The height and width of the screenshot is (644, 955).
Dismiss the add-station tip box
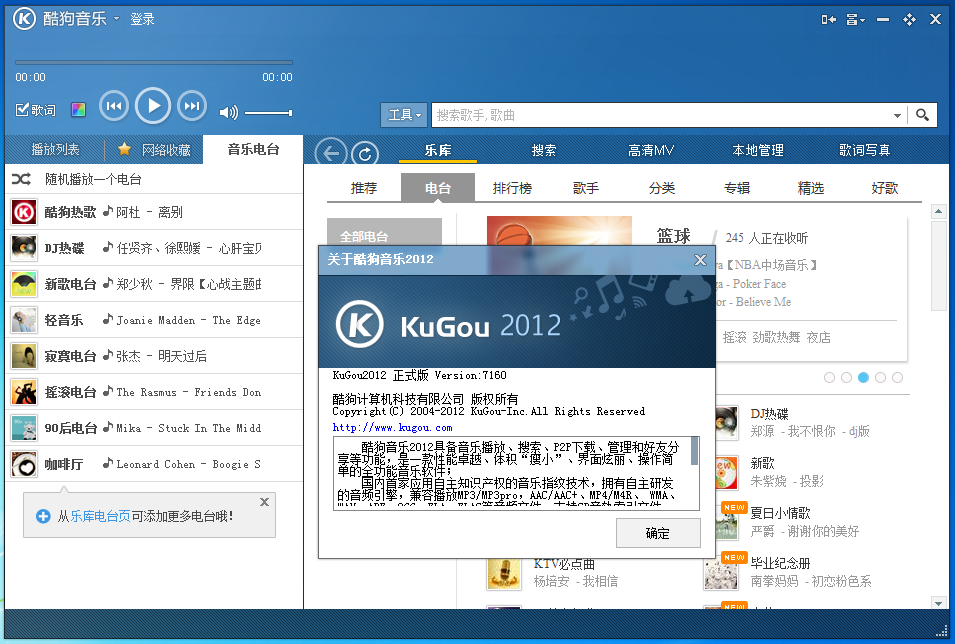(x=264, y=502)
